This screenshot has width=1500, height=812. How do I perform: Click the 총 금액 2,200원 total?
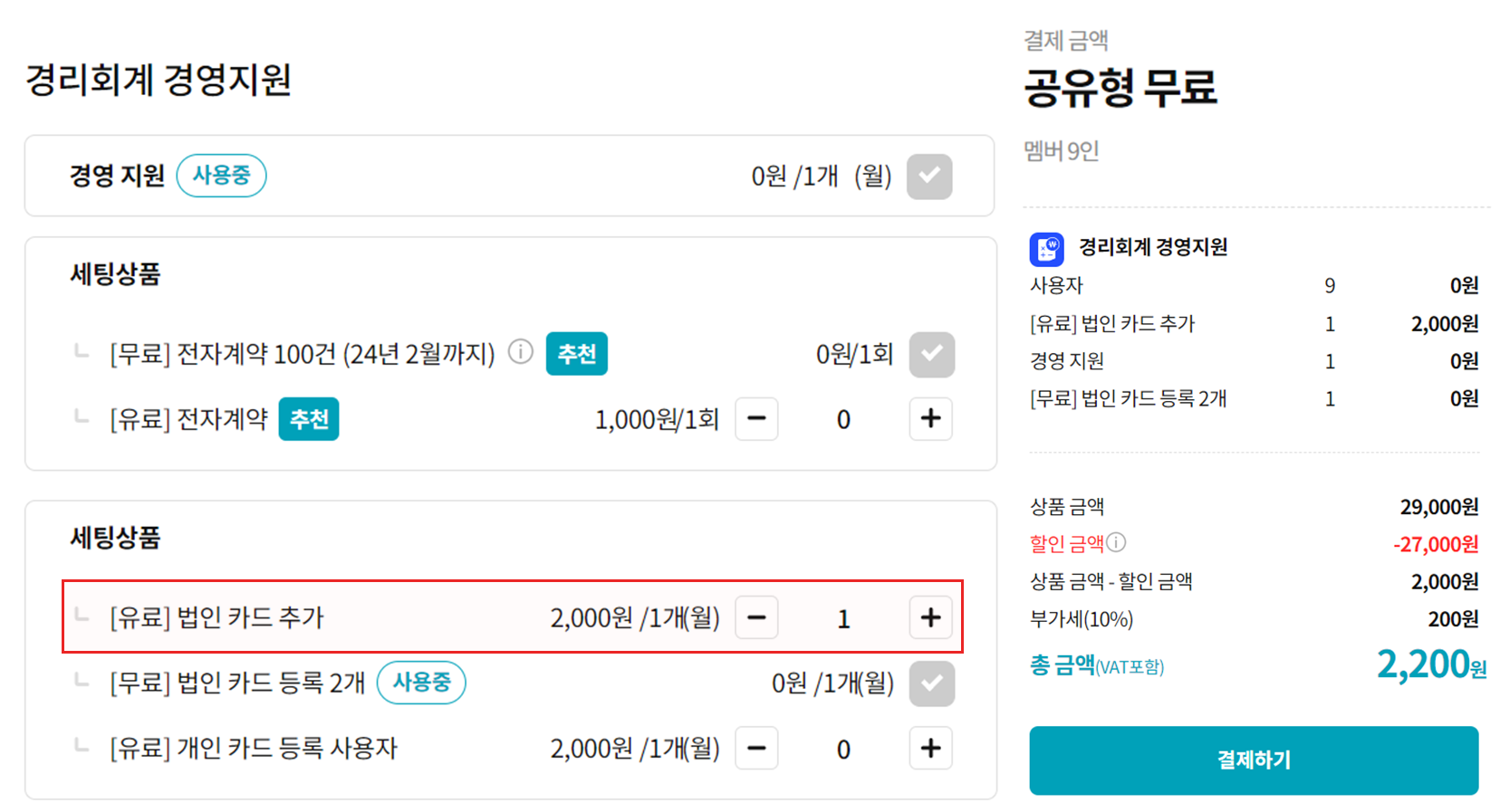tap(1430, 665)
